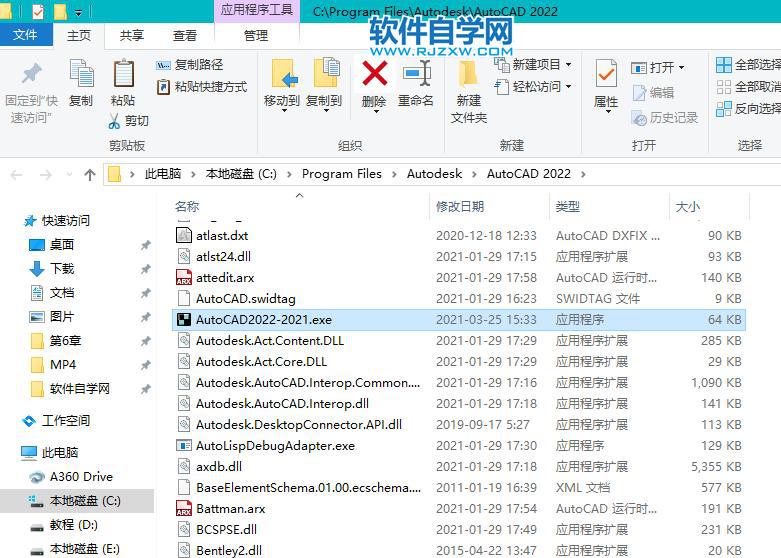Select the axdb.dll file
This screenshot has height=558, width=781.
(x=219, y=467)
